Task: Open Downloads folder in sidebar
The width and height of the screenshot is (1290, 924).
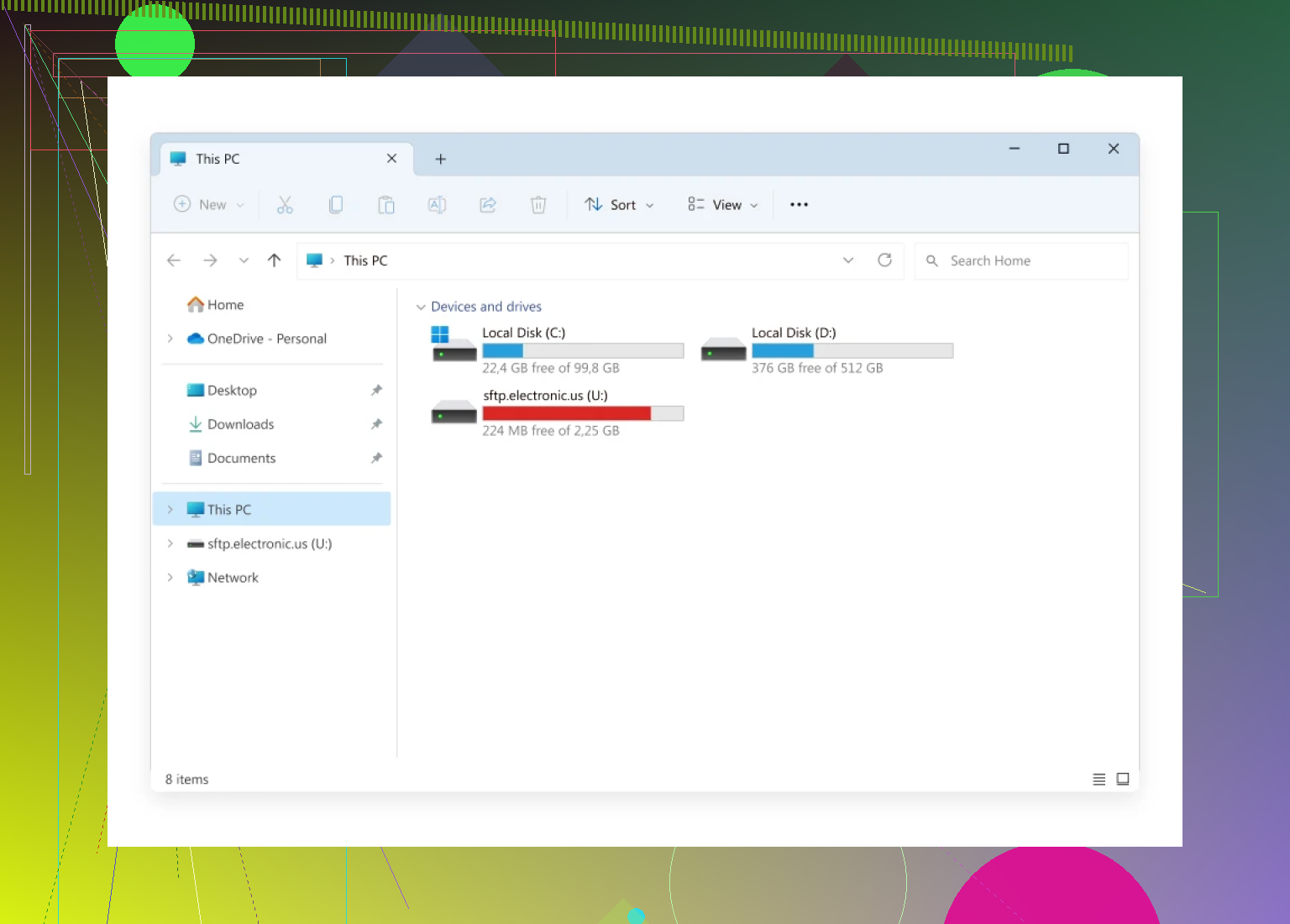Action: pyautogui.click(x=240, y=424)
